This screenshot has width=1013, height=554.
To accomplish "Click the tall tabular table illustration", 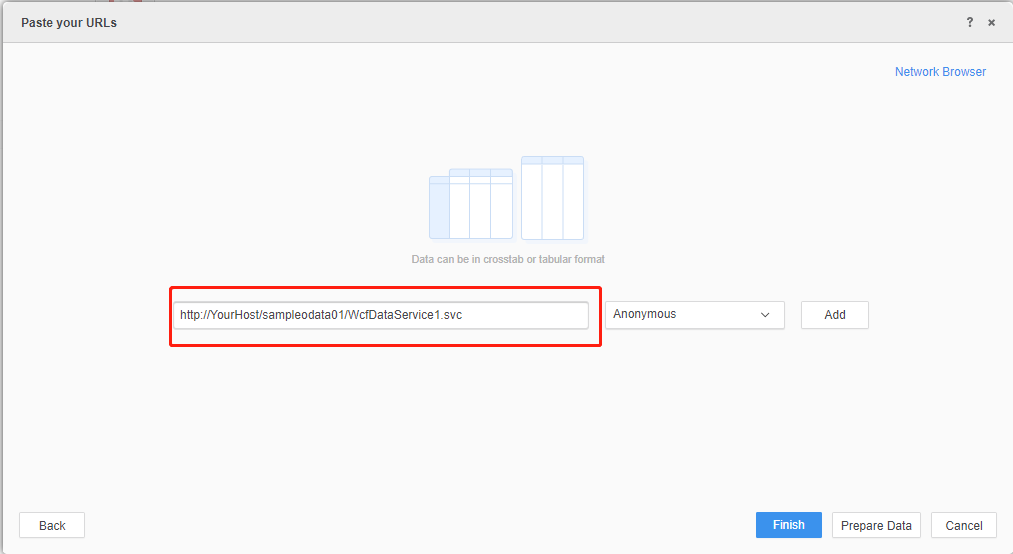I will 552,198.
